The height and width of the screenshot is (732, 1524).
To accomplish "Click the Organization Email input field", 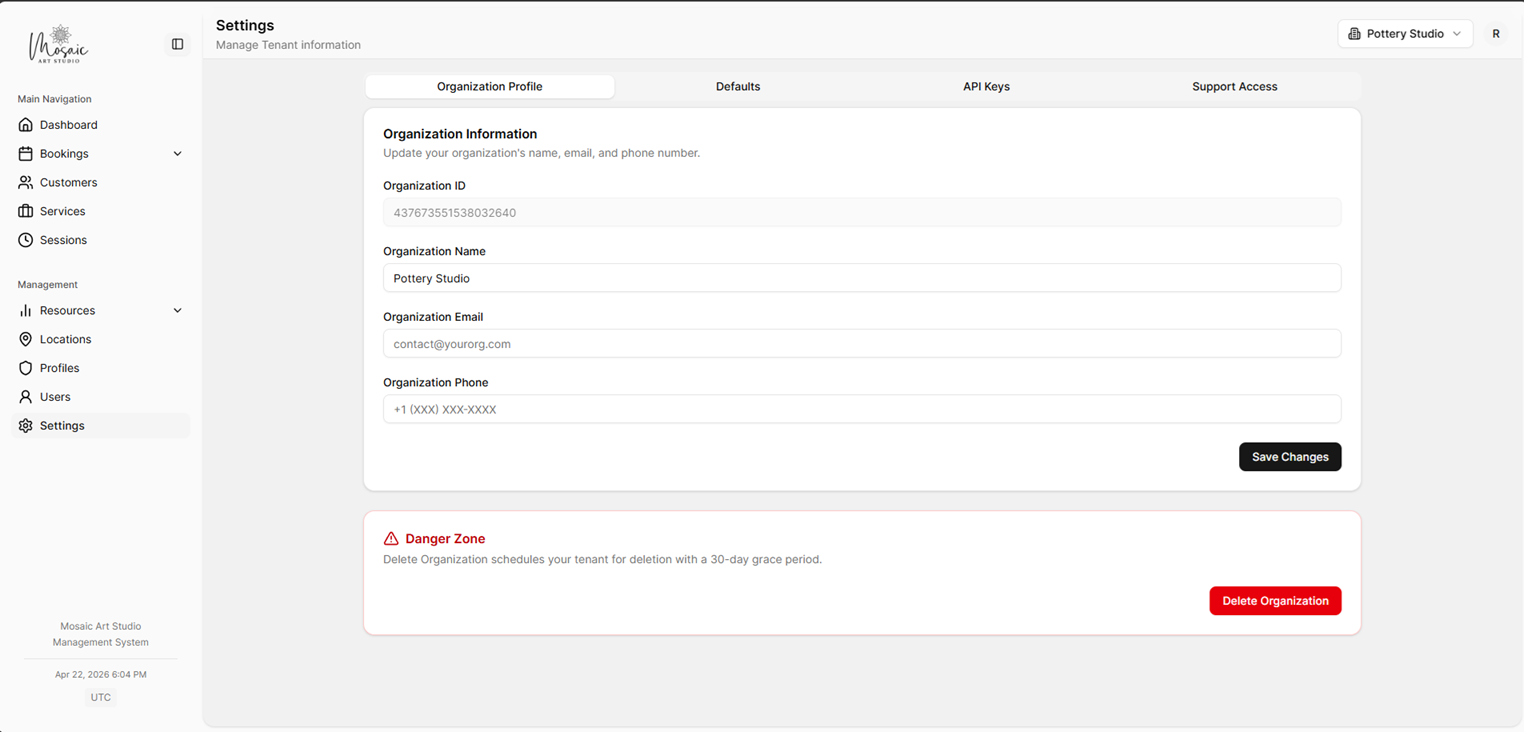I will [x=862, y=343].
